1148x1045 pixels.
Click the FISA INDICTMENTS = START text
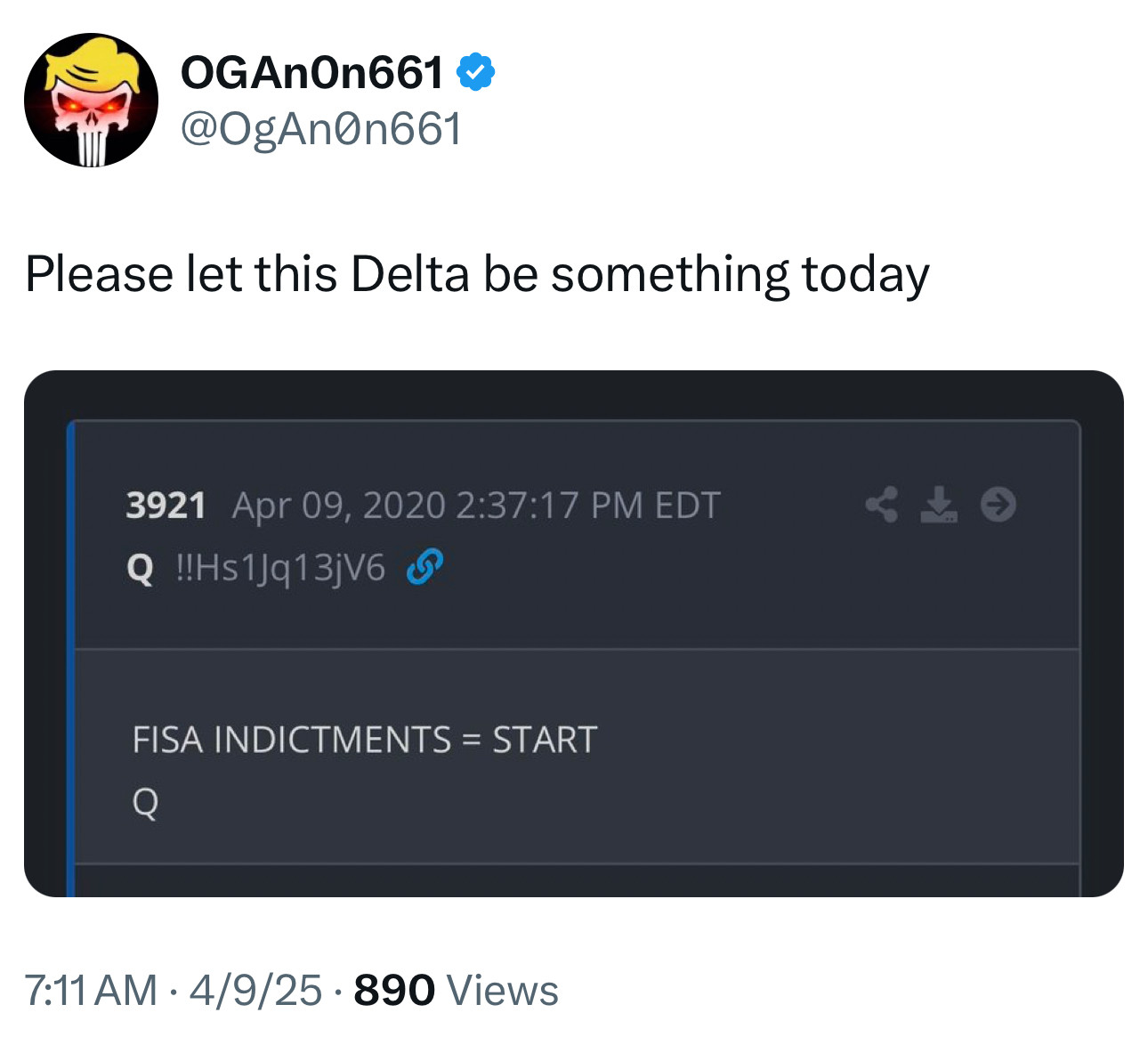364,740
